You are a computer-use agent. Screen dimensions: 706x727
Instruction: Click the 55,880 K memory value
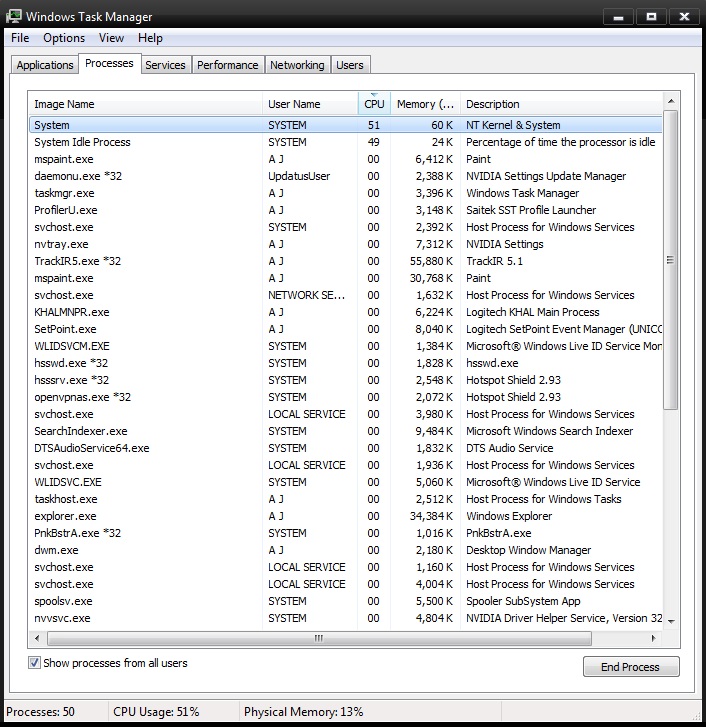pyautogui.click(x=431, y=261)
